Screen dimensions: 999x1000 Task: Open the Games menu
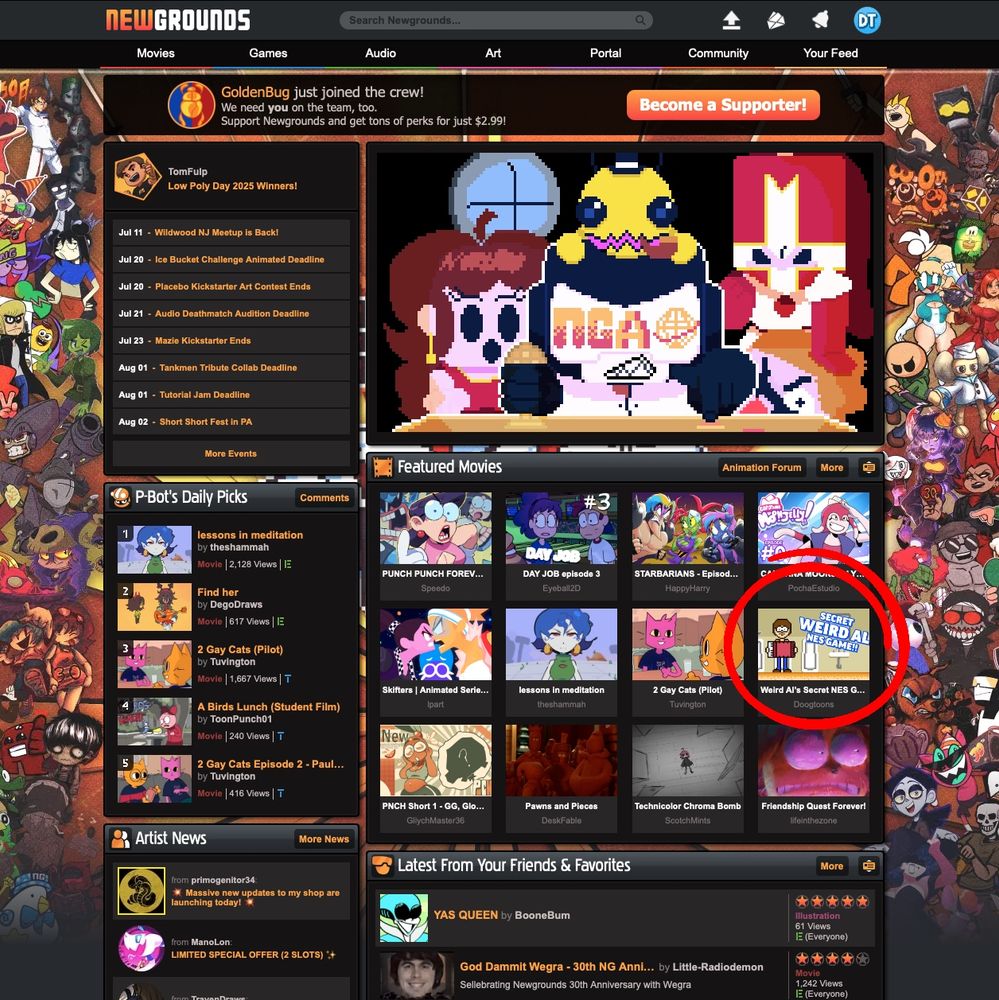click(x=268, y=54)
